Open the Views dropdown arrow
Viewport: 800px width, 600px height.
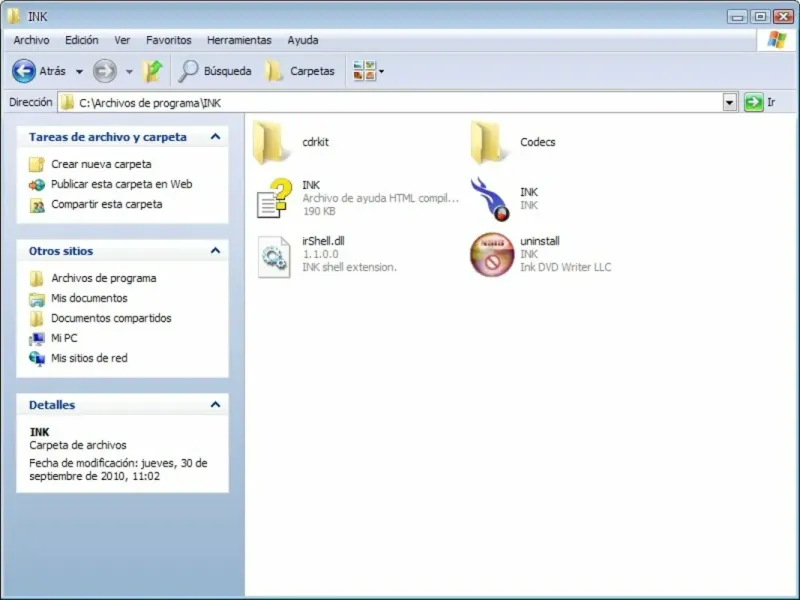coord(382,71)
